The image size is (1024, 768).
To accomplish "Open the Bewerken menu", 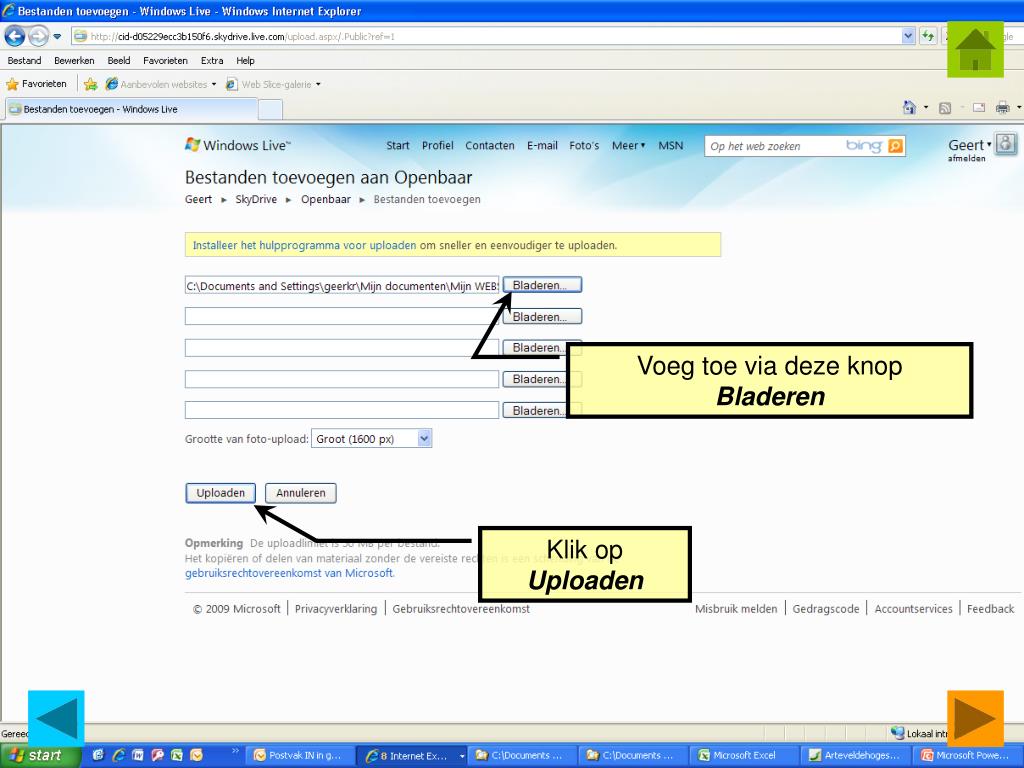I will click(74, 61).
